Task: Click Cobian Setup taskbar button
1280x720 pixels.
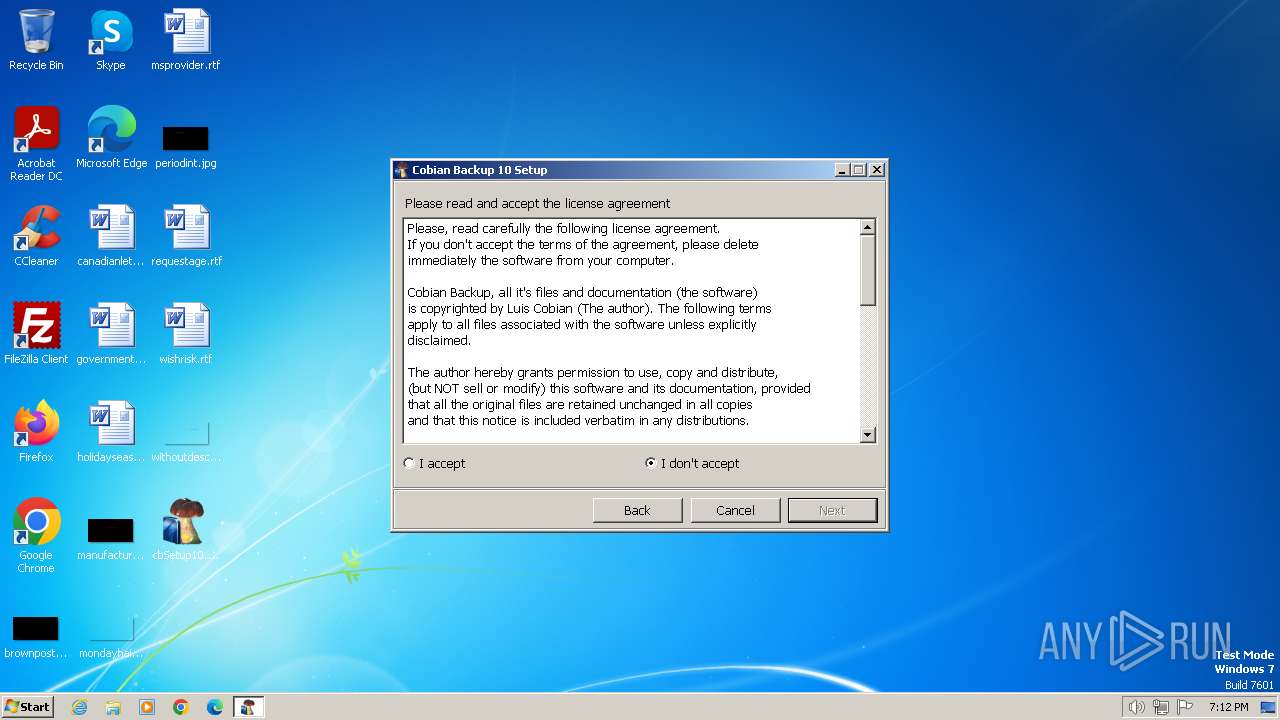Action: coord(248,707)
